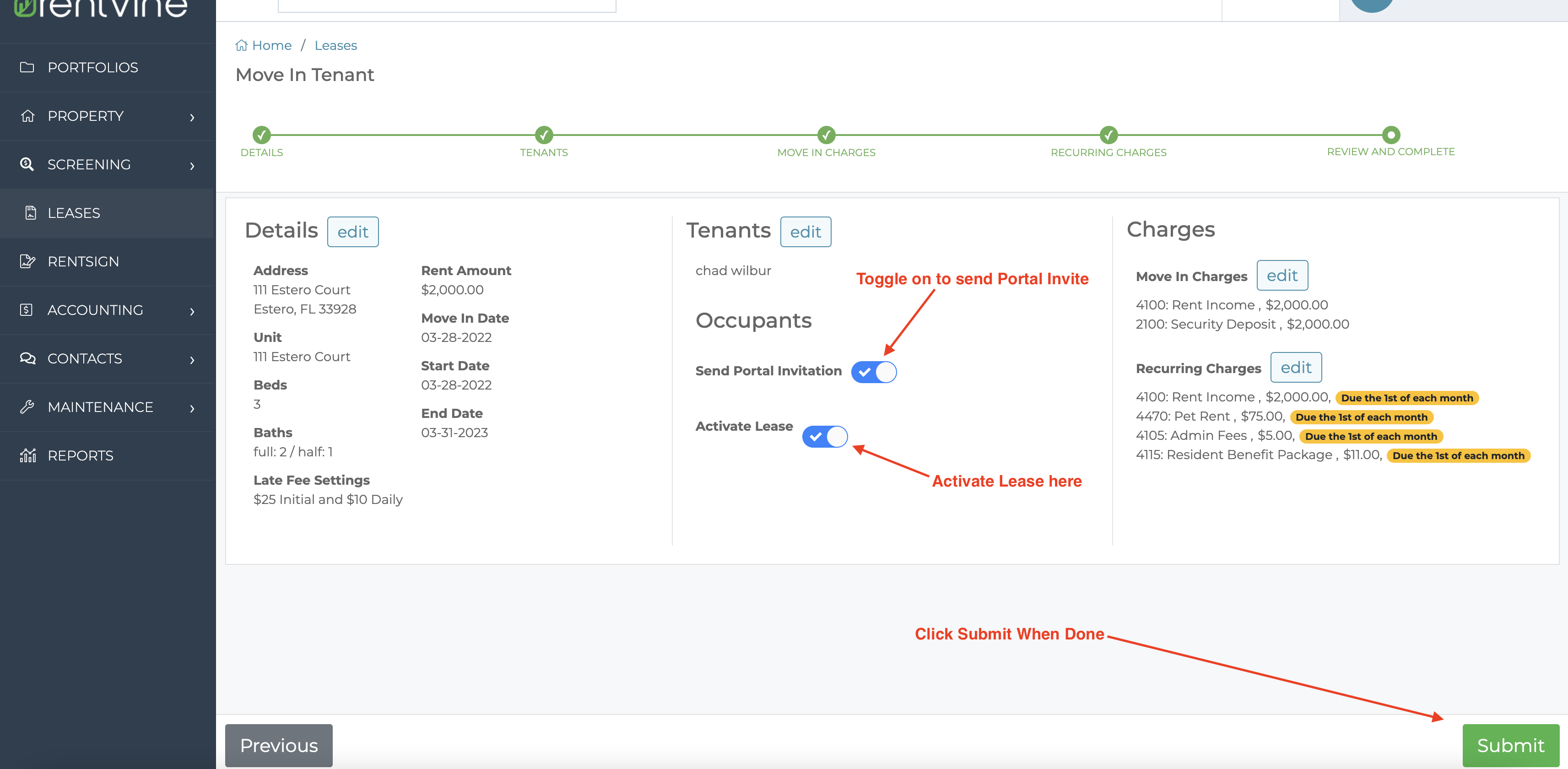Open RentSign in the sidebar
Screen dimensions: 1568x769
[x=108, y=262]
